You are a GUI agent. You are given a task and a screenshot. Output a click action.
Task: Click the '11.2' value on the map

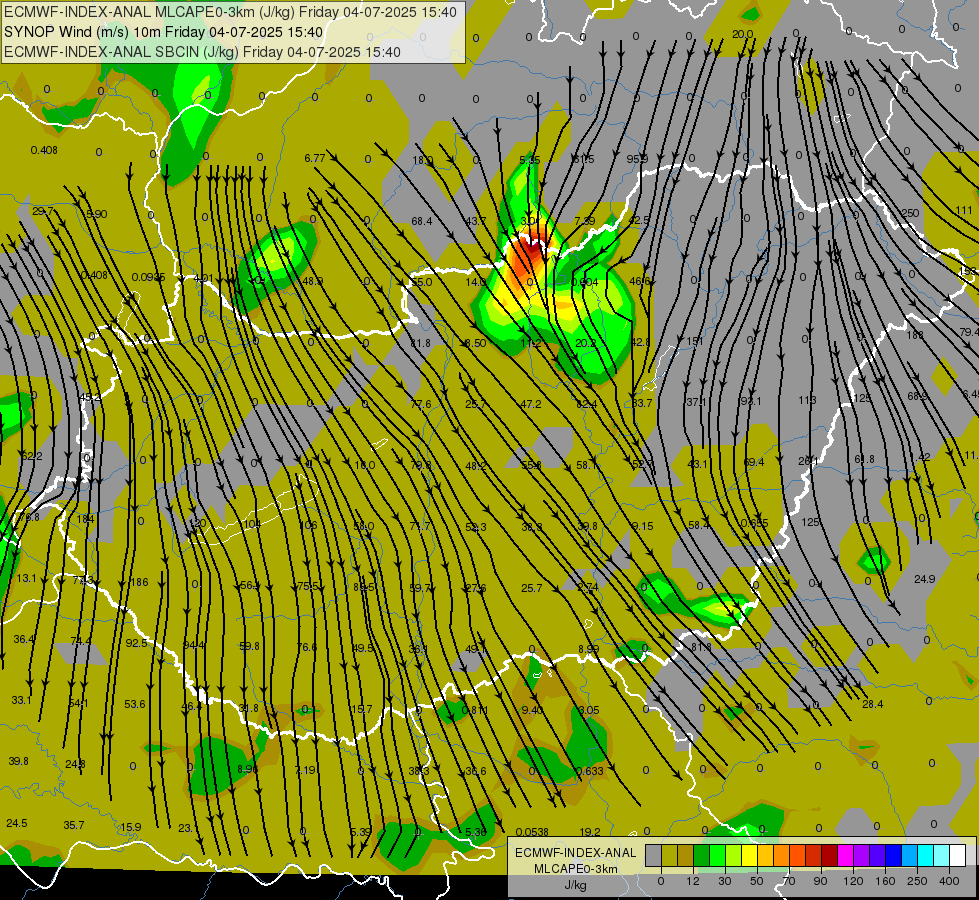[x=531, y=343]
